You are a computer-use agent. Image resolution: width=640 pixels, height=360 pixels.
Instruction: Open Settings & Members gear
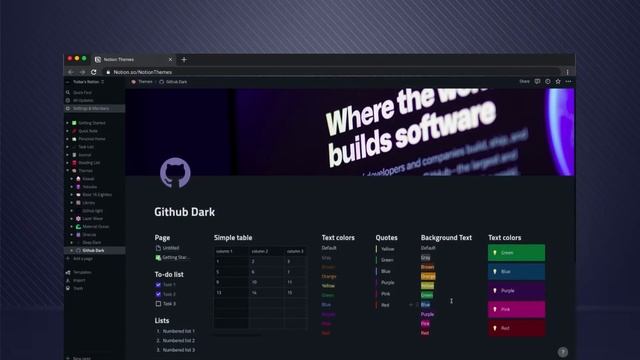click(x=68, y=109)
